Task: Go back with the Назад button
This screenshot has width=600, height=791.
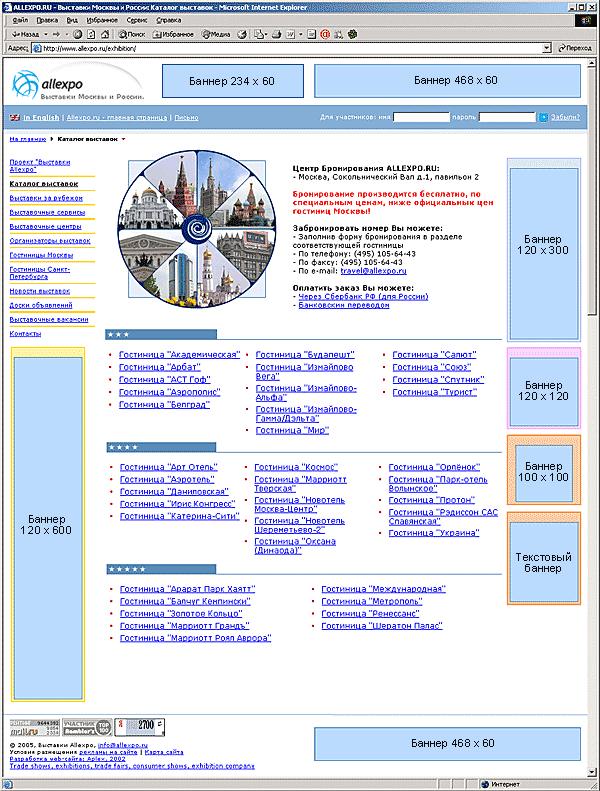Action: (x=25, y=34)
